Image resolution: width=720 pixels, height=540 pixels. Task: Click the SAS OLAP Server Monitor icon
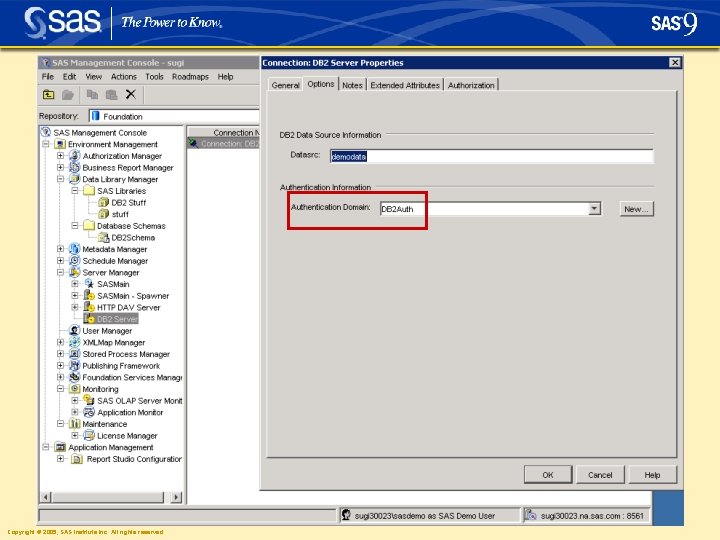pyautogui.click(x=89, y=400)
